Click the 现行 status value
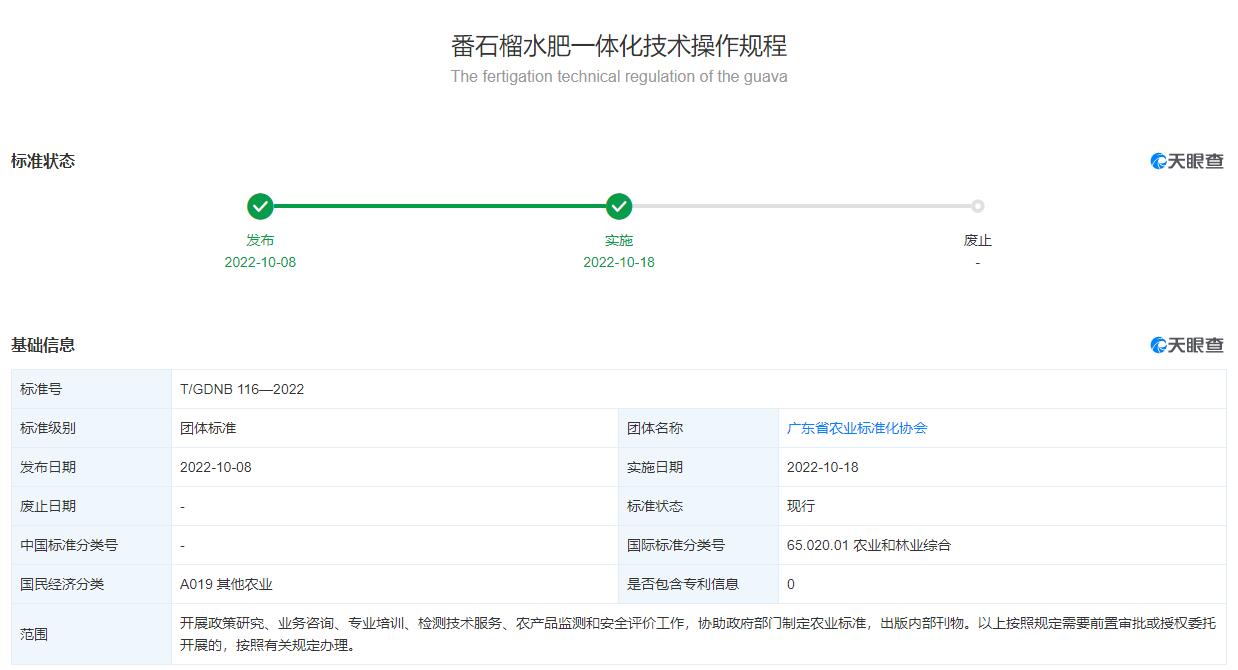Viewport: 1238px width, 670px height. [801, 506]
